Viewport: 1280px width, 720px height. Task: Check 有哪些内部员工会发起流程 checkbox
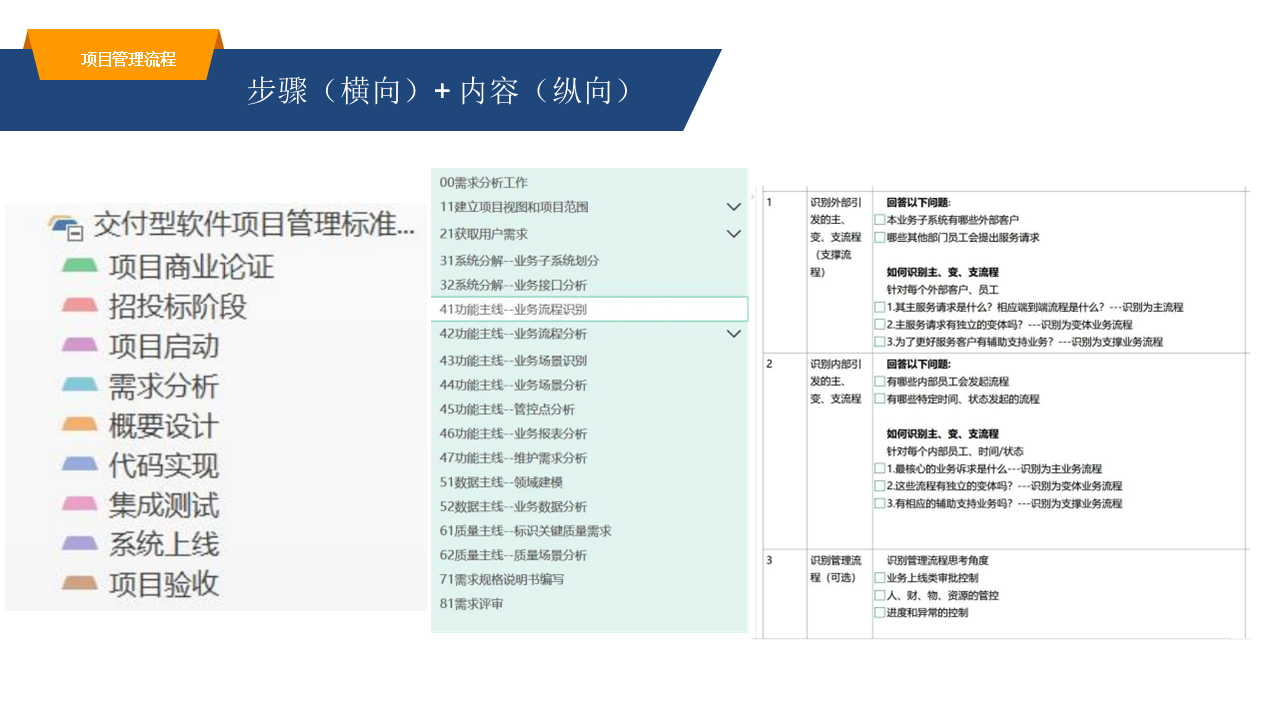click(879, 382)
